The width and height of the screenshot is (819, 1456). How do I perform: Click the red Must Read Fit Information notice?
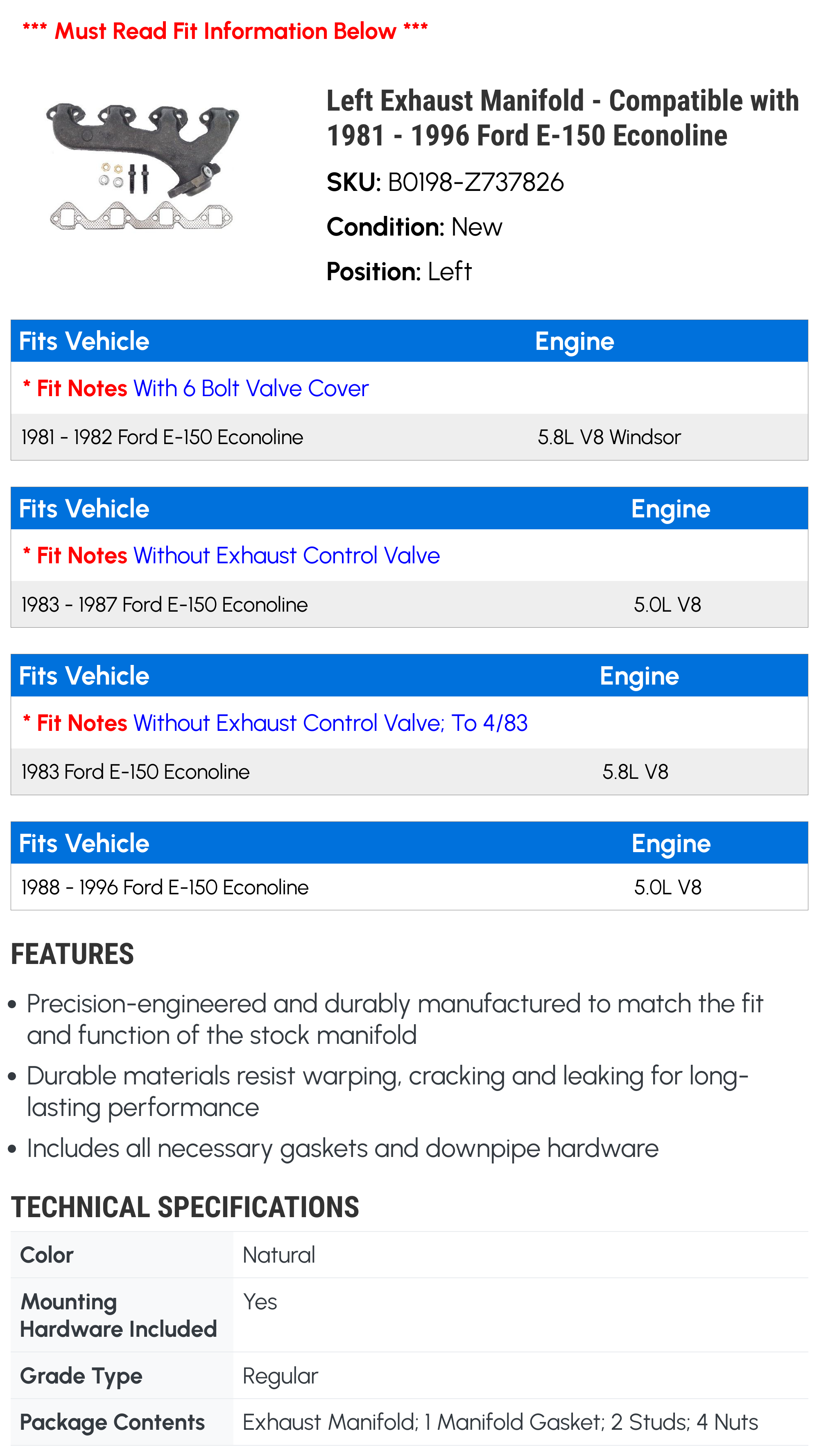(225, 31)
